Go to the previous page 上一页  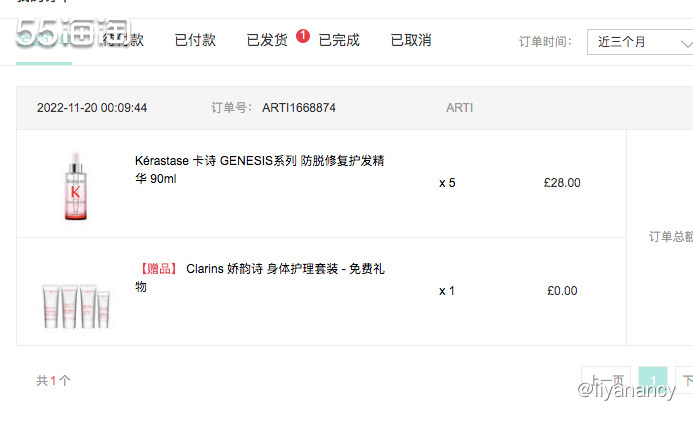605,380
